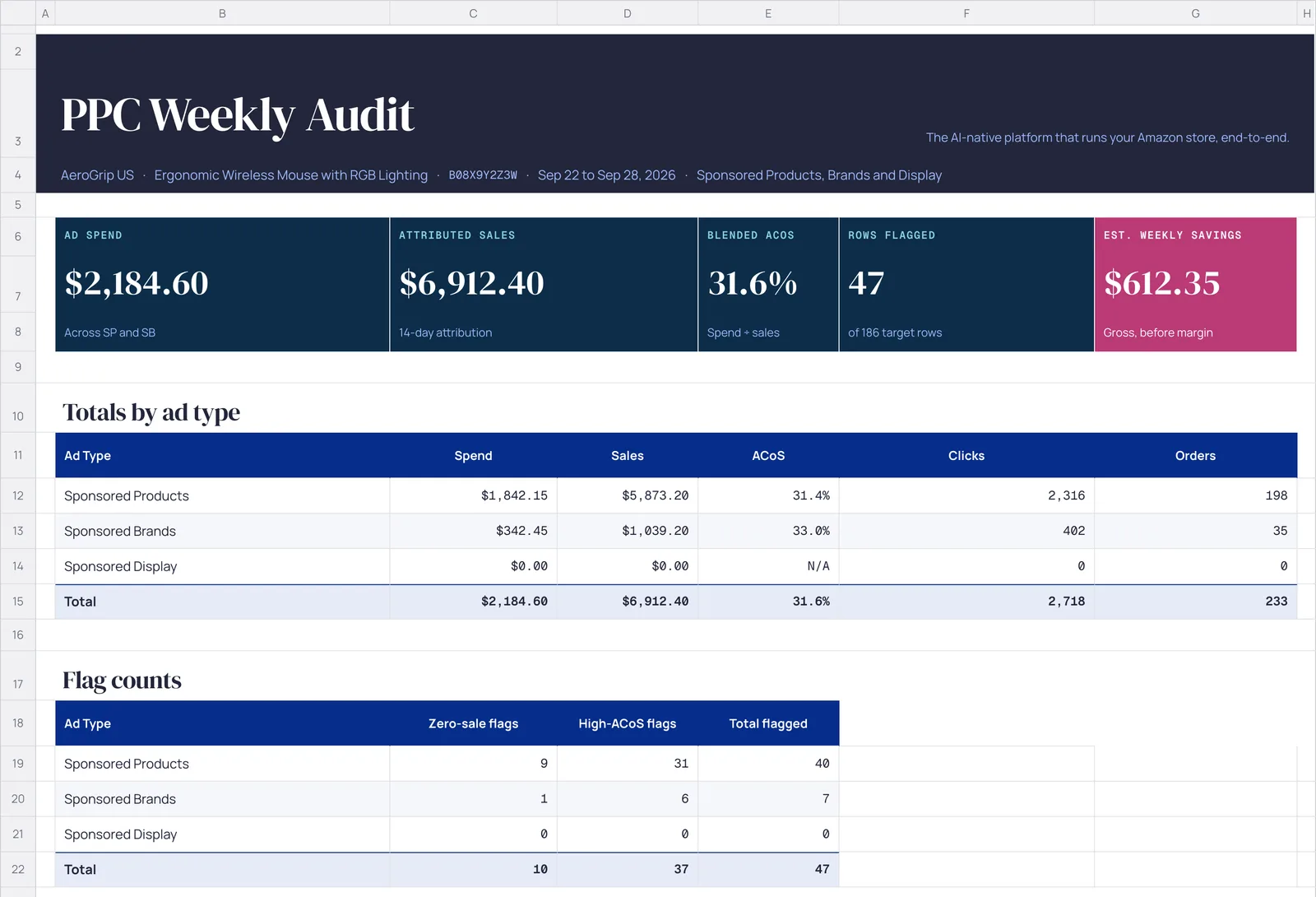
Task: Select the Sponsored Display cell in Totals table
Action: tap(222, 567)
